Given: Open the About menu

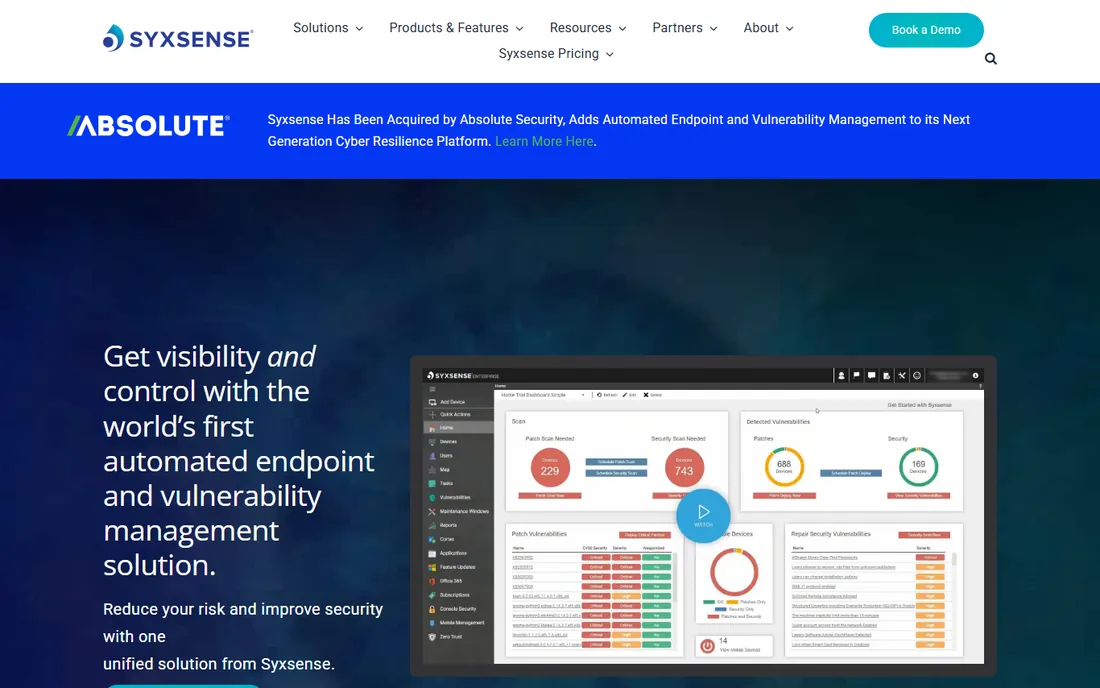Looking at the screenshot, I should pyautogui.click(x=768, y=28).
